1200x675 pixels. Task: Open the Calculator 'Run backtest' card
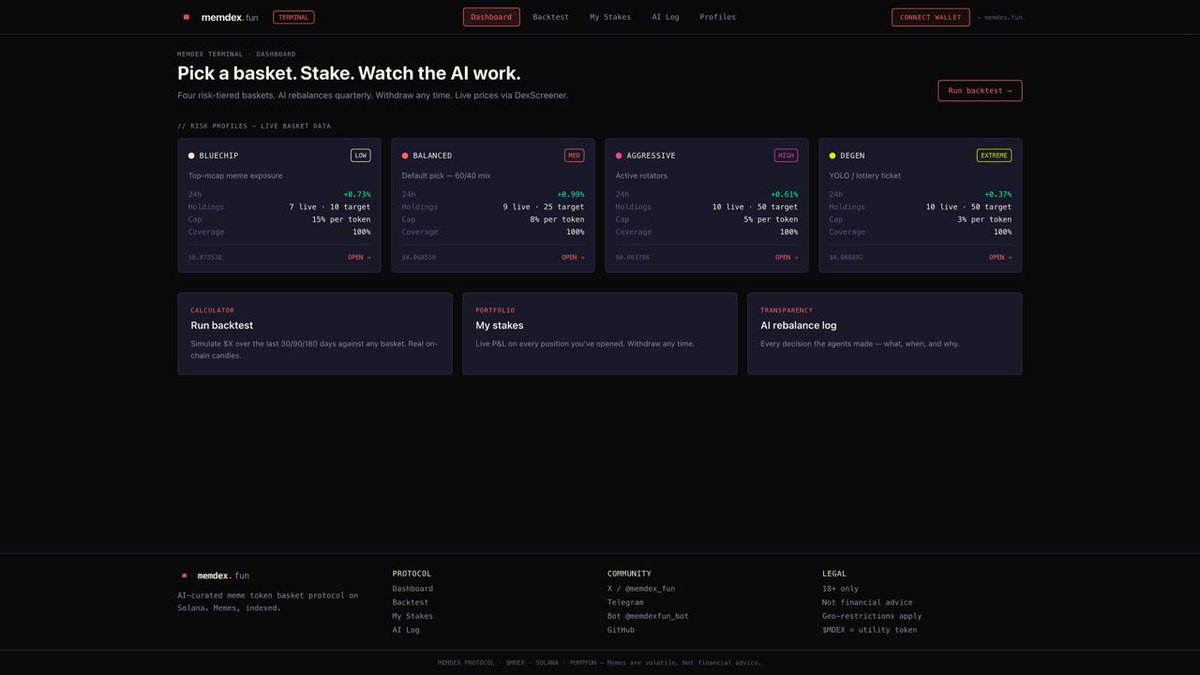click(x=315, y=334)
